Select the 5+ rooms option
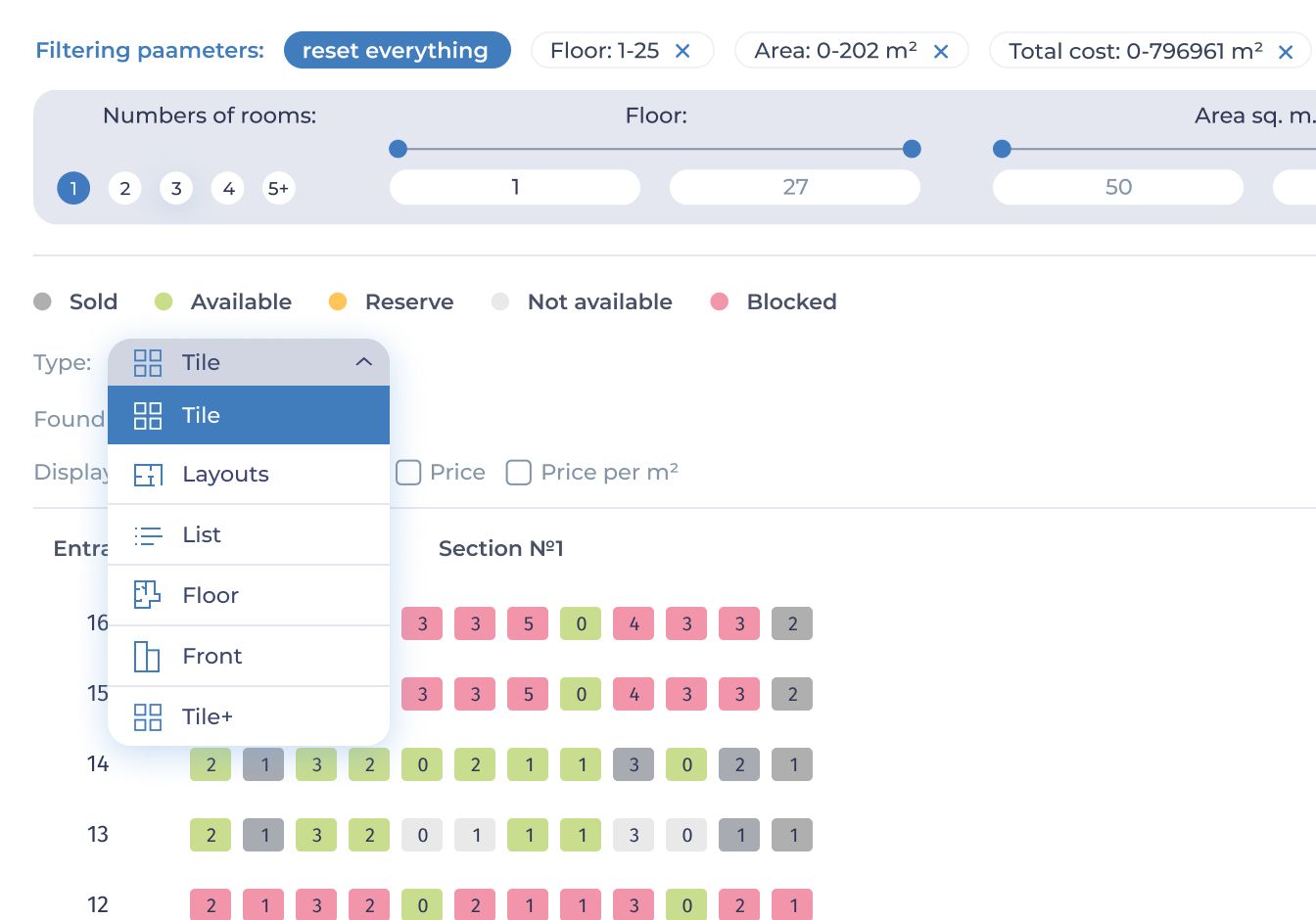This screenshot has height=920, width=1316. (x=279, y=188)
